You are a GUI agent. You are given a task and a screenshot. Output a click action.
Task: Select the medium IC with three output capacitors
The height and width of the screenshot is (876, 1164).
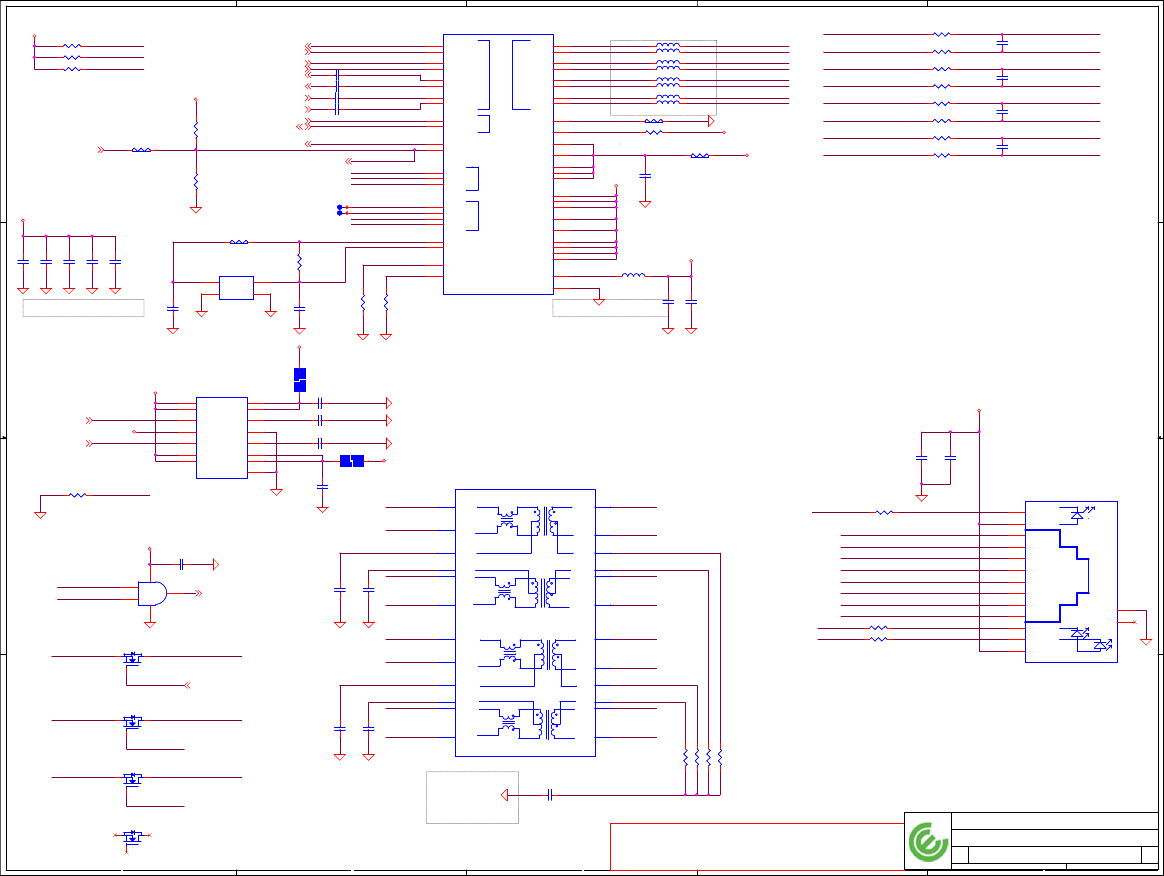(222, 438)
